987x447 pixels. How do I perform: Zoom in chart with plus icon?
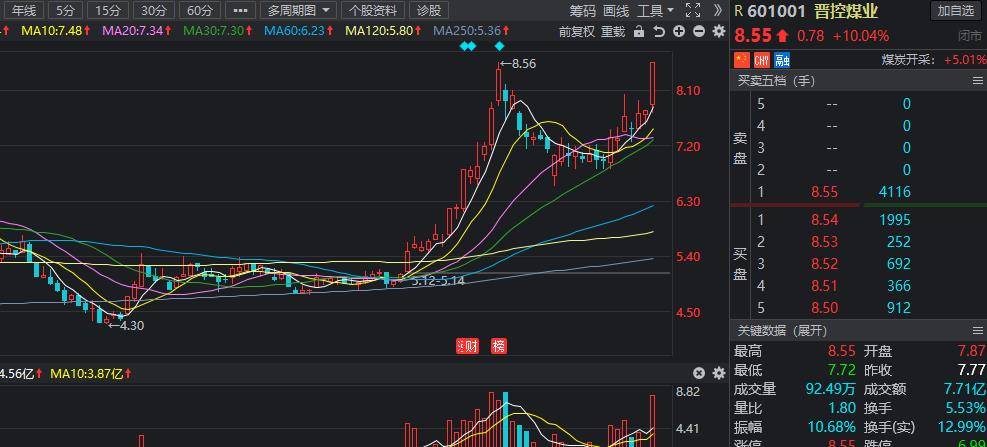tap(679, 31)
